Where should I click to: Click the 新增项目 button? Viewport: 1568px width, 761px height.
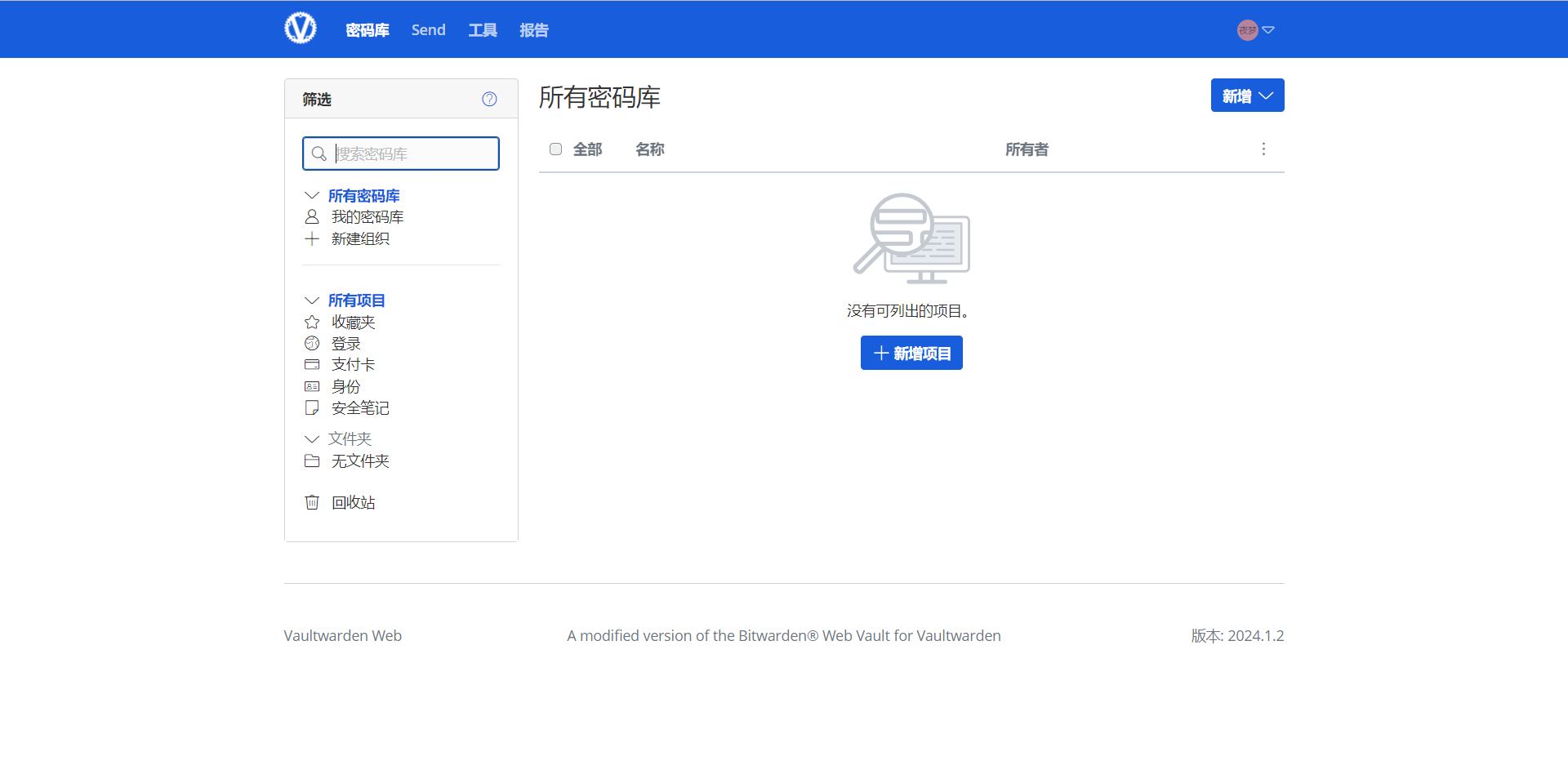[x=911, y=353]
